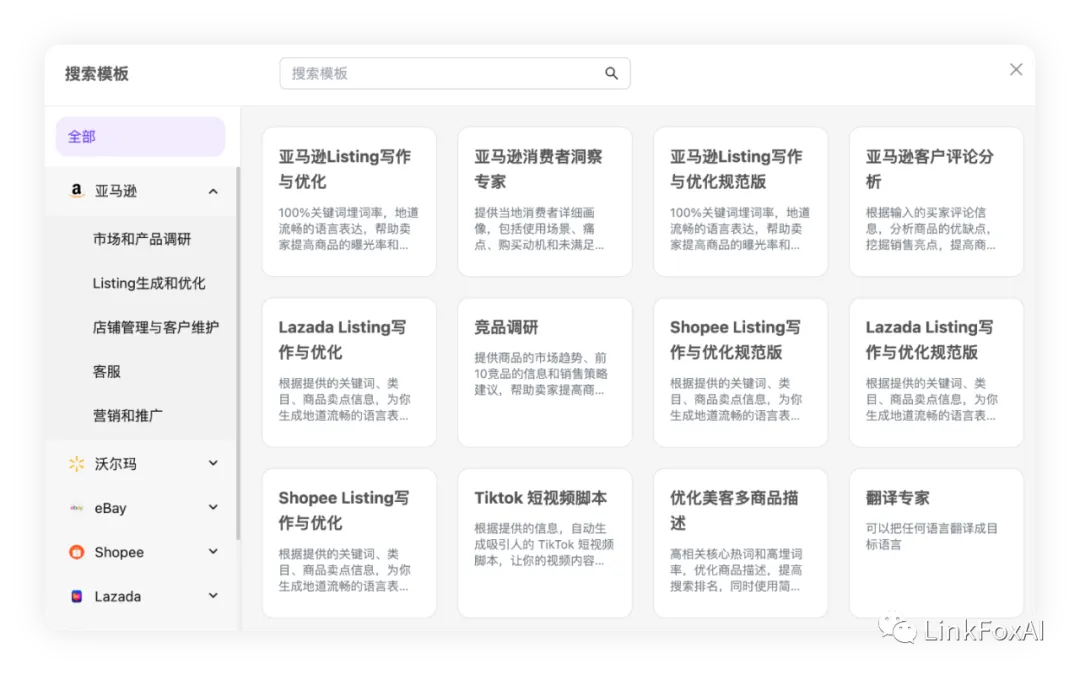
Task: Open 亚马逊消费者洞察专家 template card
Action: coord(545,202)
